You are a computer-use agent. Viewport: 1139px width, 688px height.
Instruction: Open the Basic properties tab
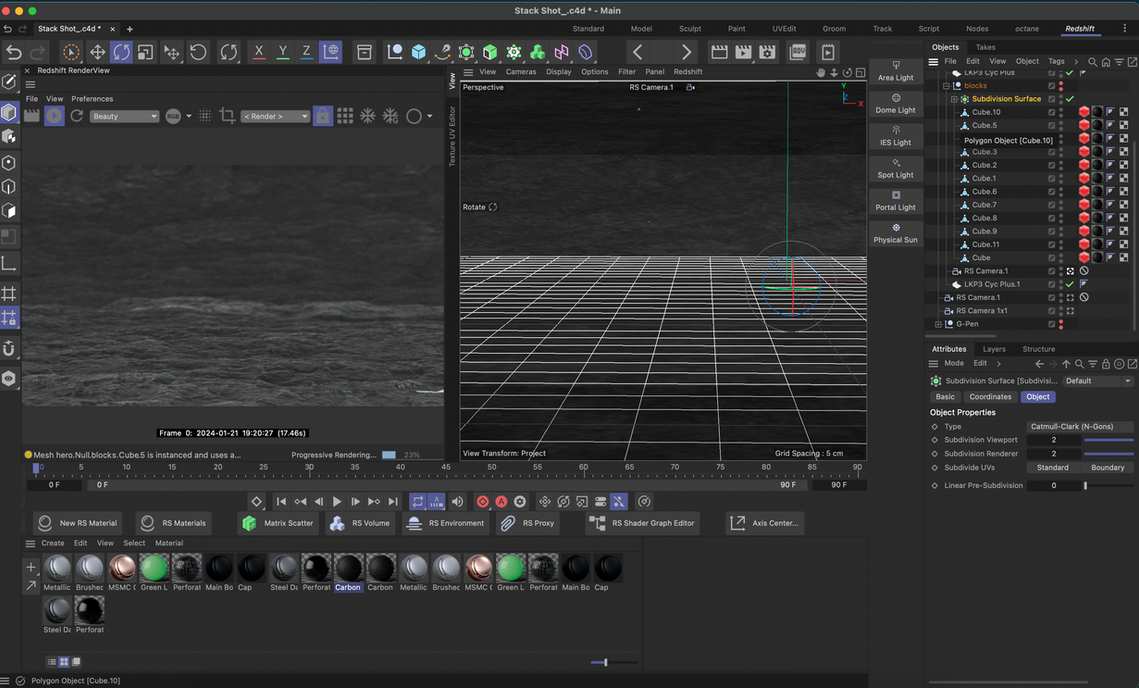click(x=945, y=397)
